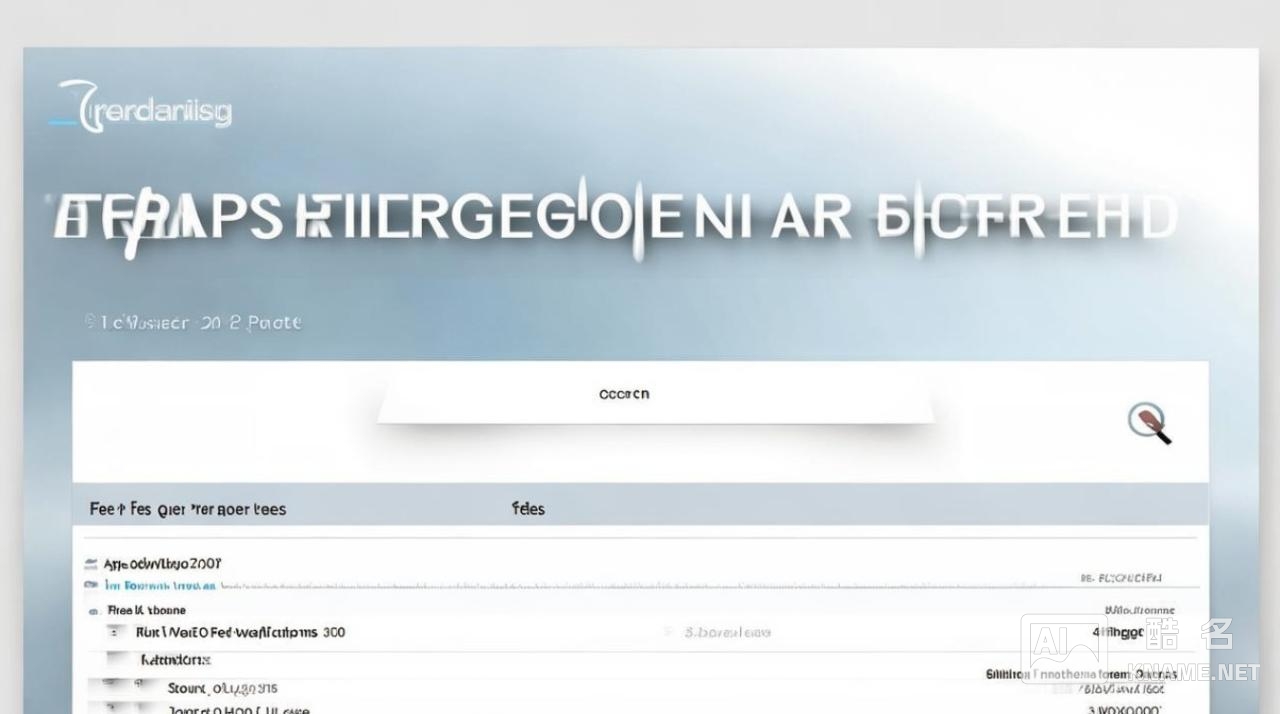Viewport: 1280px width, 714px height.
Task: Click the small icon before the first list row
Action: [x=92, y=564]
